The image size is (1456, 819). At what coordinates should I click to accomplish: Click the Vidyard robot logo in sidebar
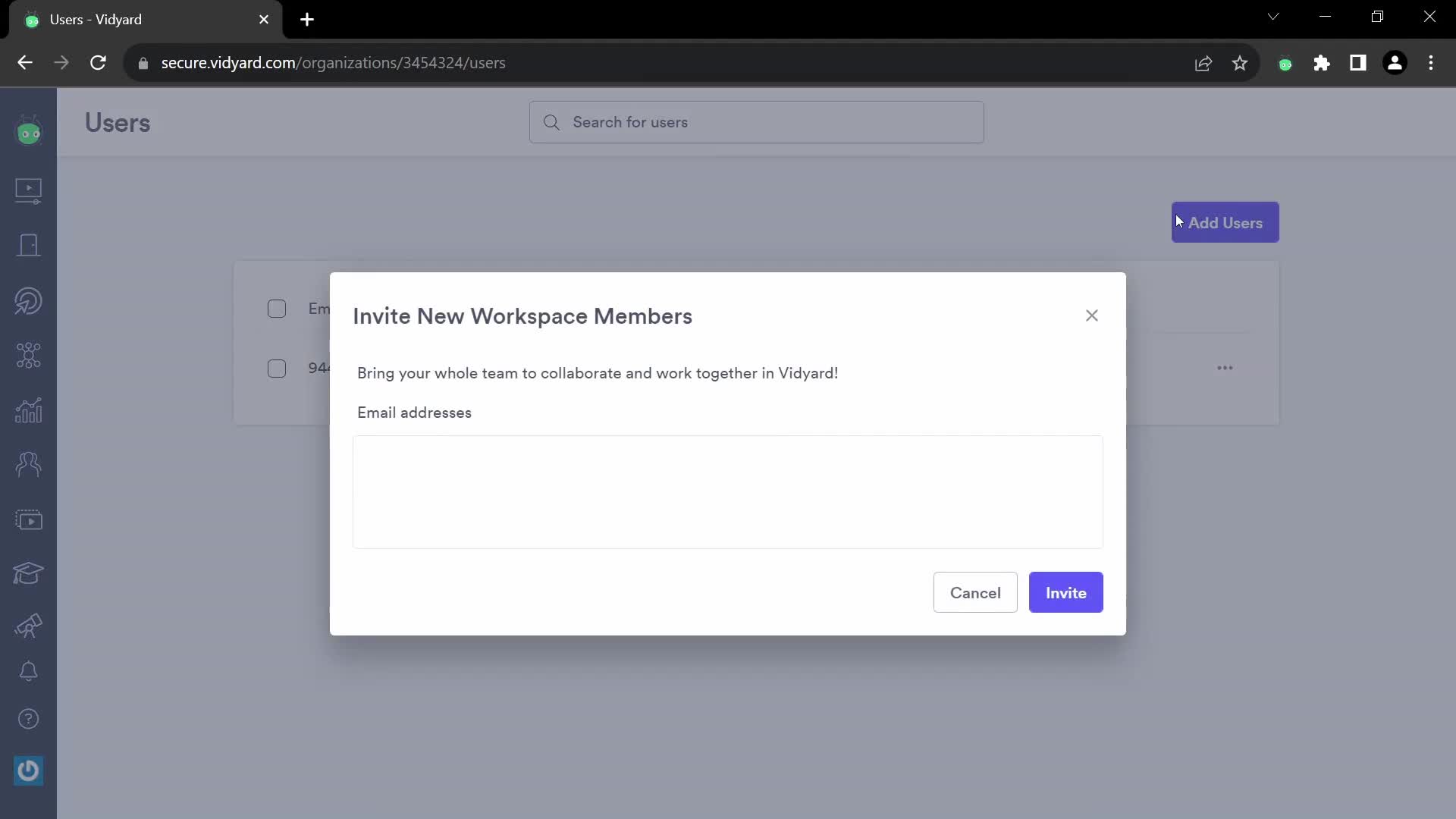click(x=29, y=132)
